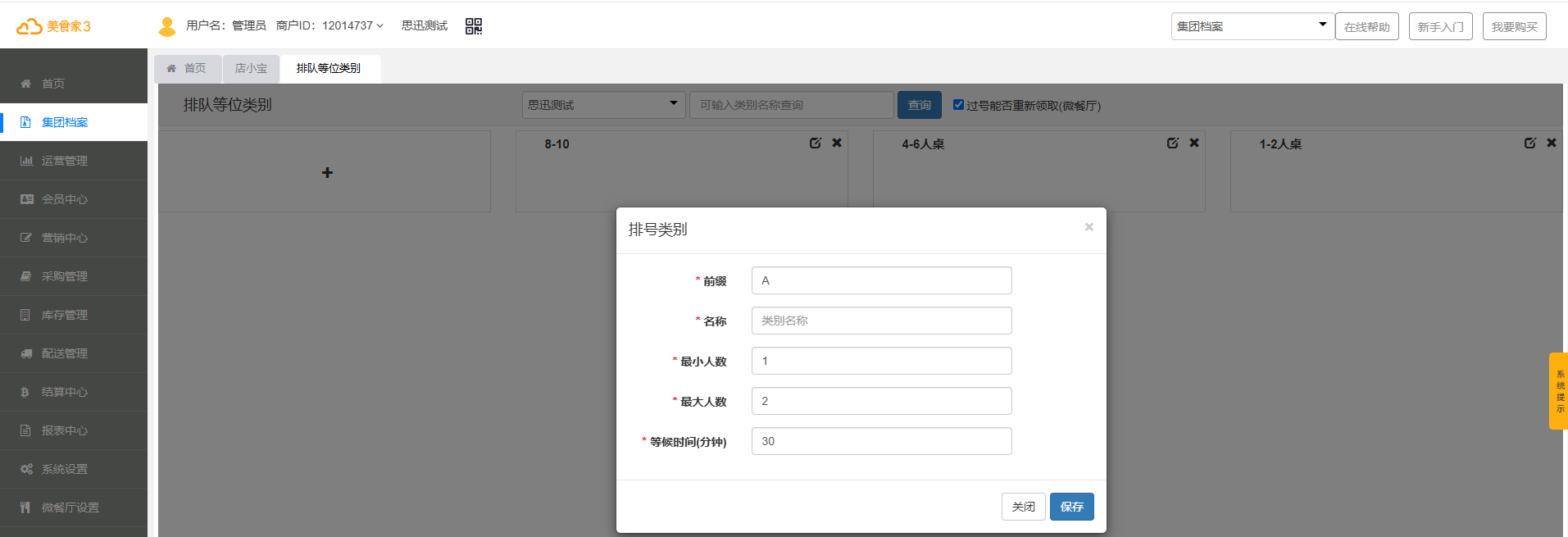Open 运营管理 in the sidebar menu
The width and height of the screenshot is (1568, 537).
(65, 161)
